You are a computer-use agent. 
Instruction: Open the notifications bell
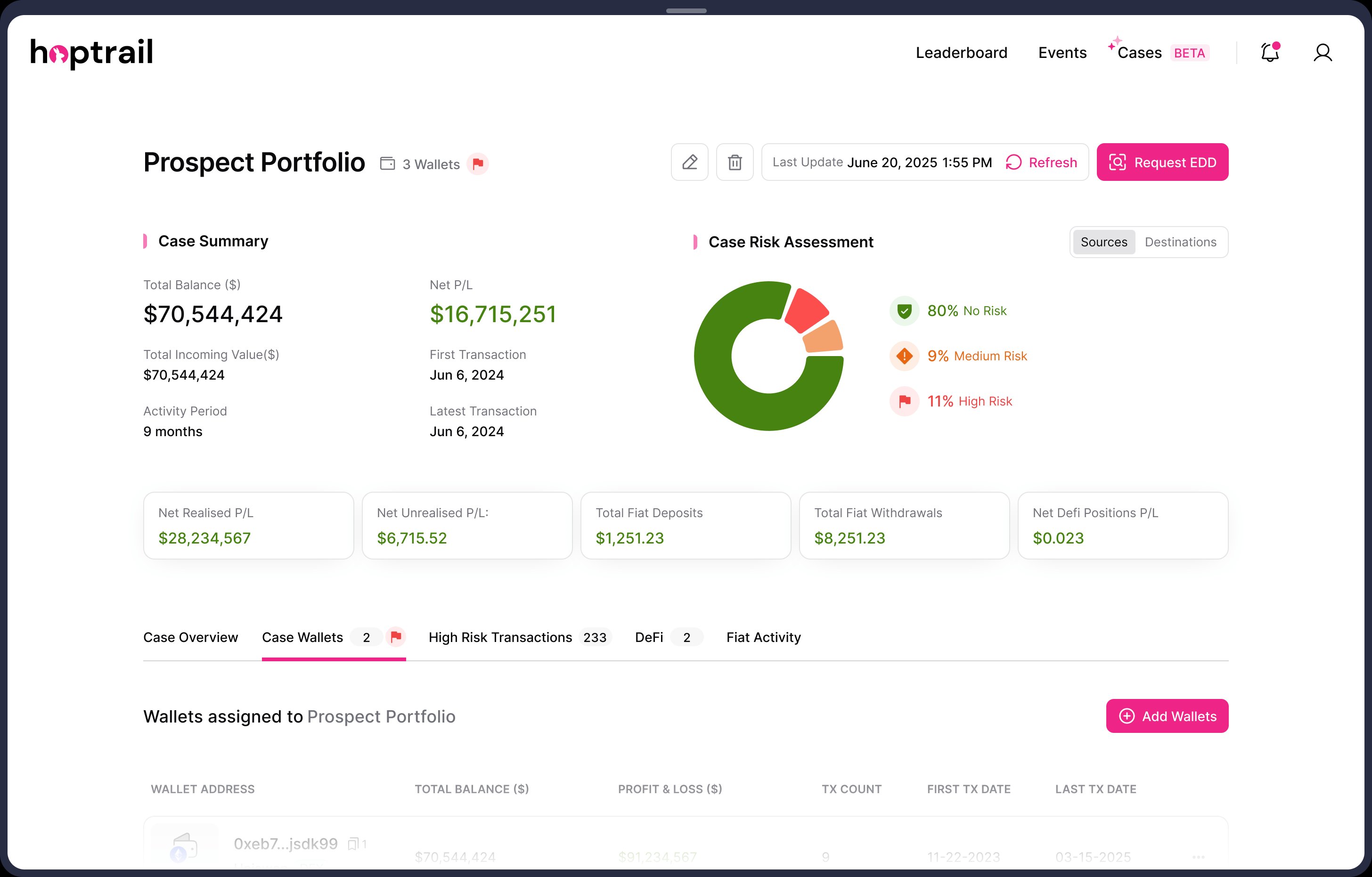tap(1270, 52)
